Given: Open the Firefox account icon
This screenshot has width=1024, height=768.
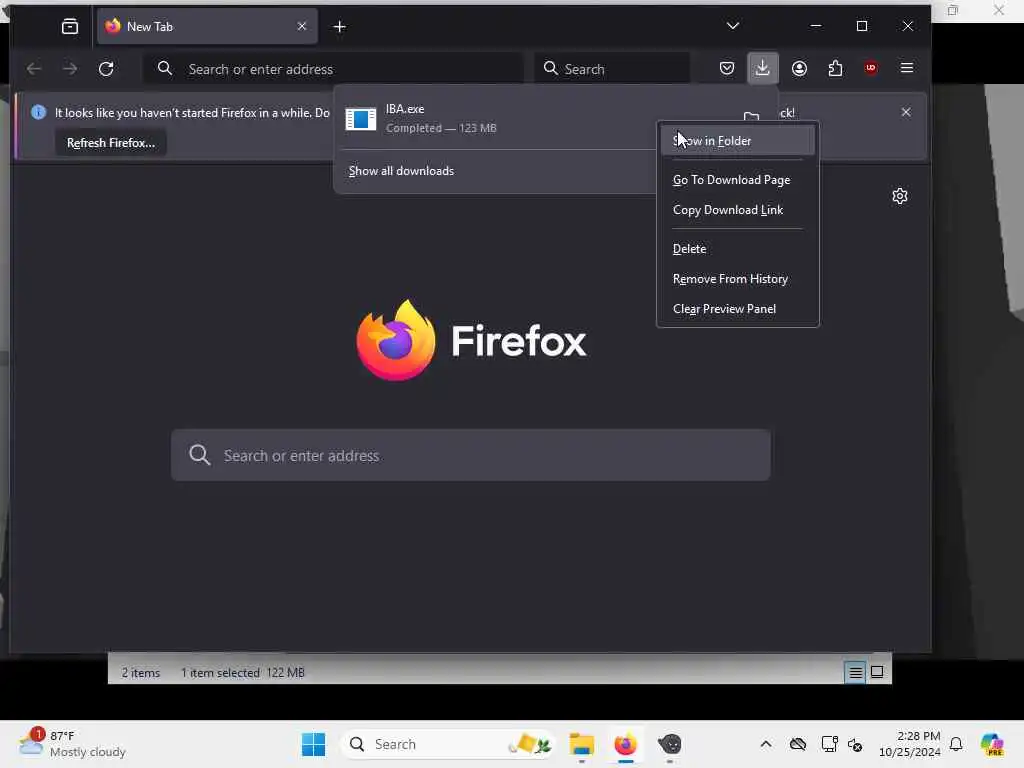Looking at the screenshot, I should click(x=799, y=69).
